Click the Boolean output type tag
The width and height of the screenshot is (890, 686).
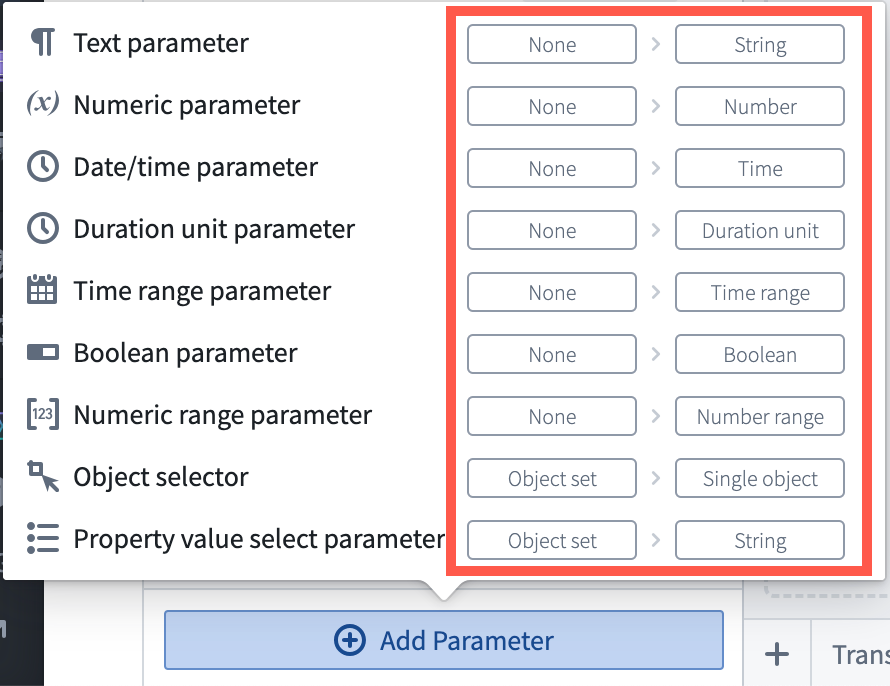pyautogui.click(x=759, y=355)
